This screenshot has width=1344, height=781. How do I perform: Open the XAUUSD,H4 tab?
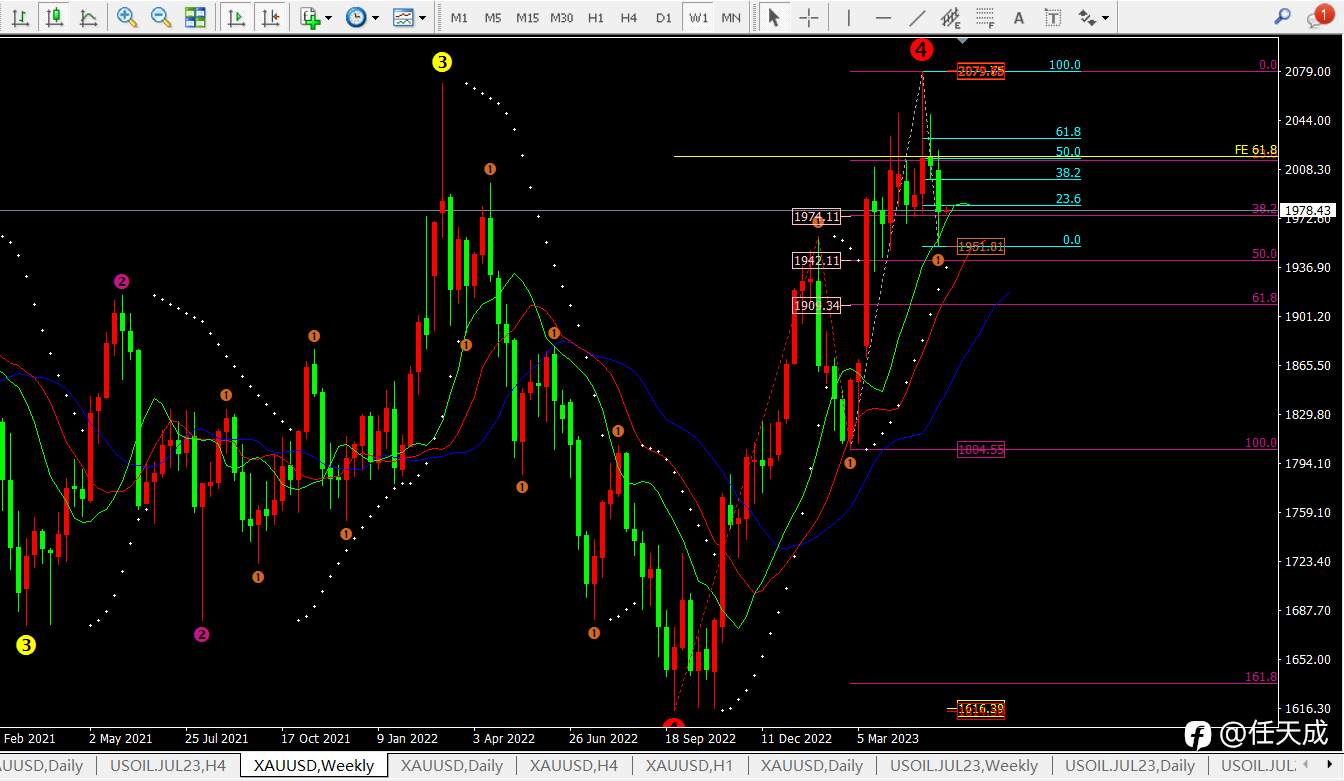coord(574,766)
